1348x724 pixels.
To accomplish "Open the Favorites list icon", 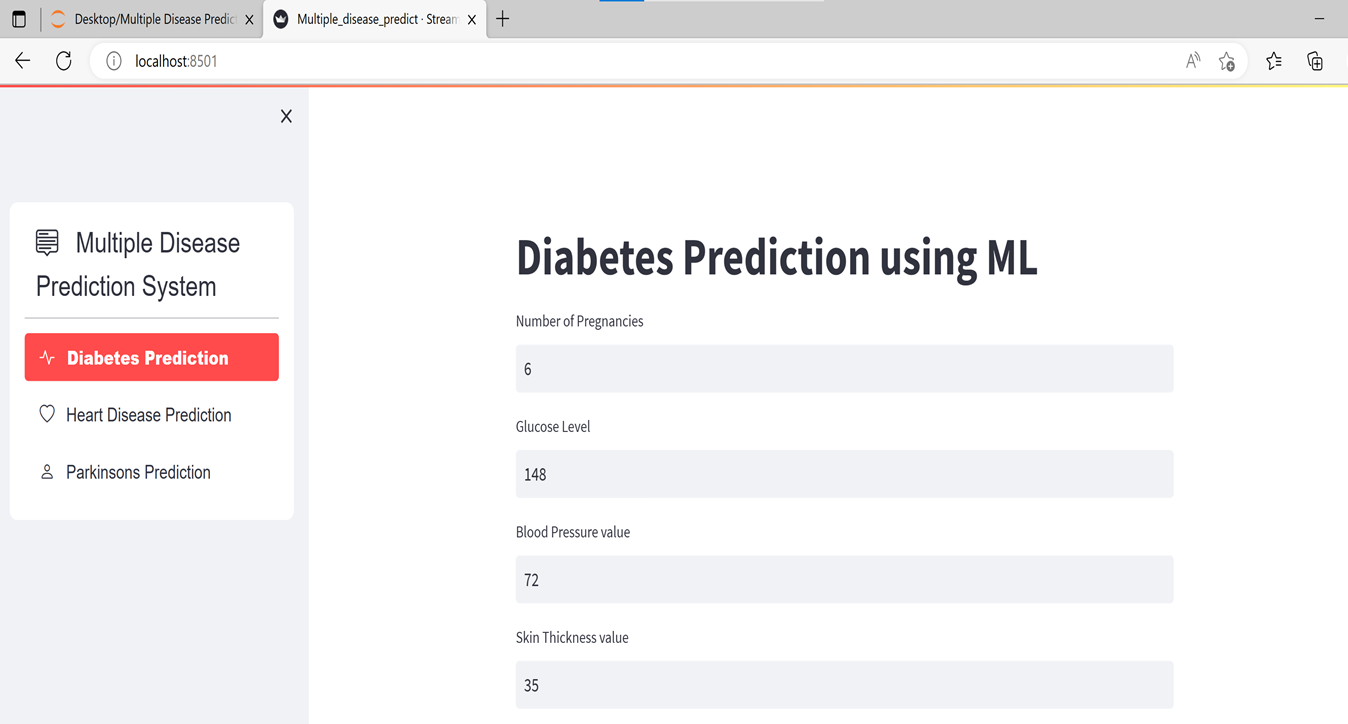I will click(x=1274, y=61).
